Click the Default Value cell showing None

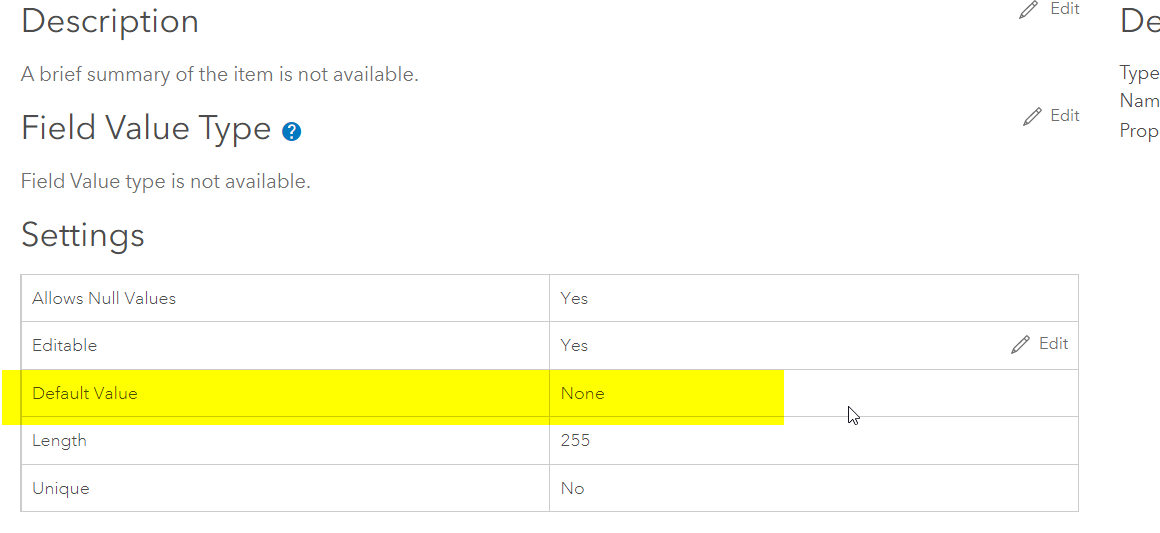(583, 393)
